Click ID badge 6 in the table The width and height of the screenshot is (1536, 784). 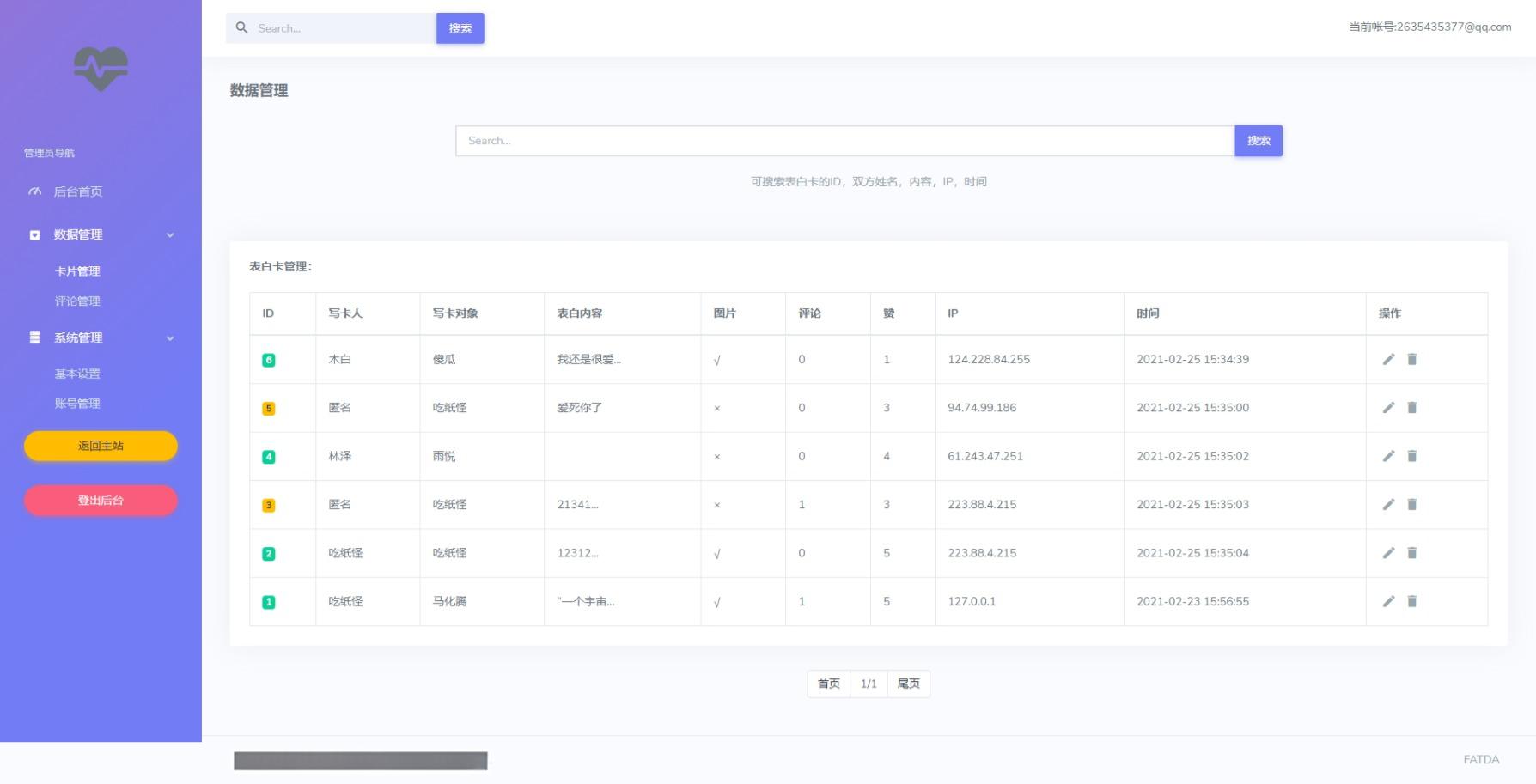pos(269,360)
